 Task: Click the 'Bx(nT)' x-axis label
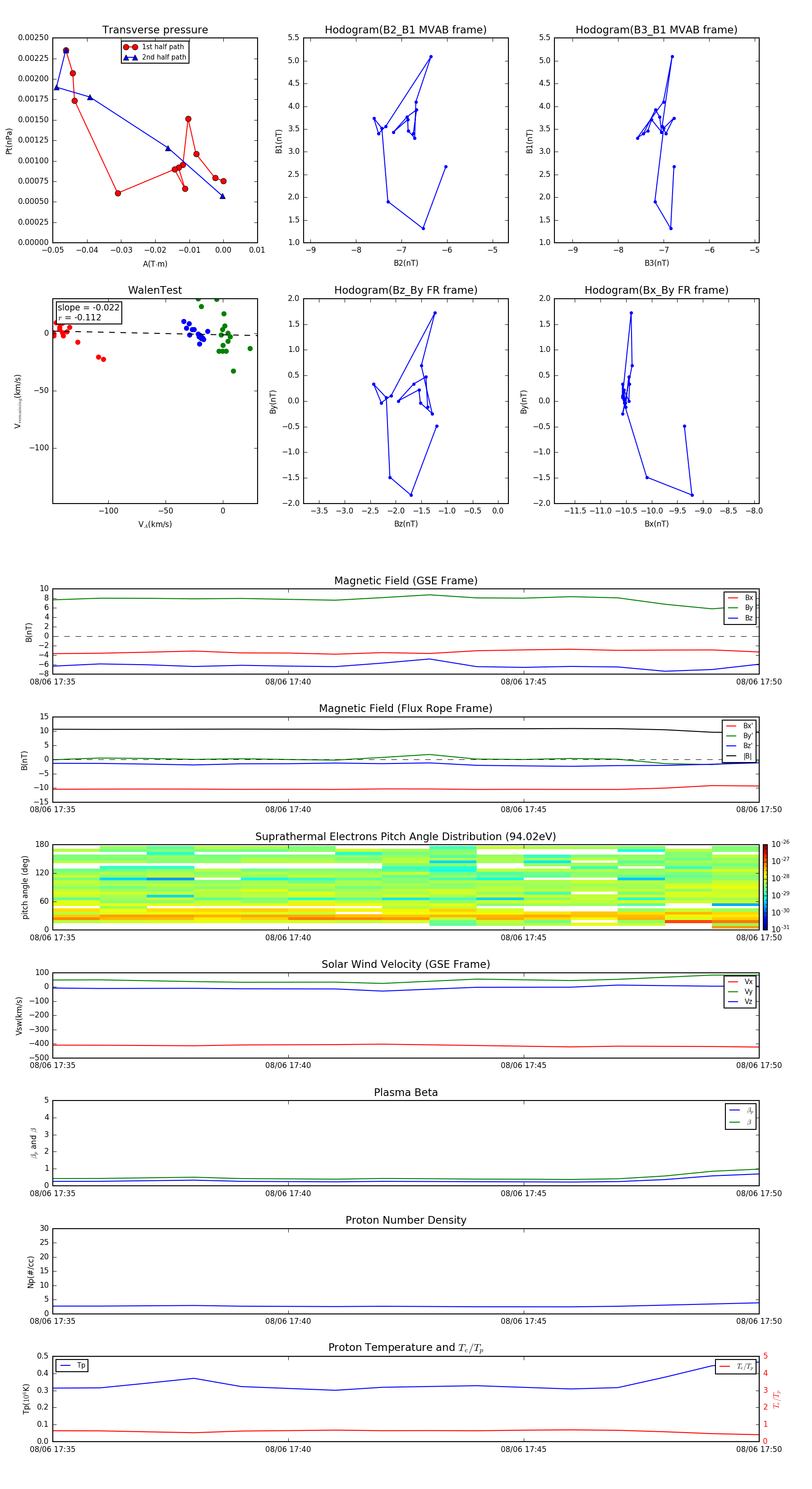click(x=656, y=524)
